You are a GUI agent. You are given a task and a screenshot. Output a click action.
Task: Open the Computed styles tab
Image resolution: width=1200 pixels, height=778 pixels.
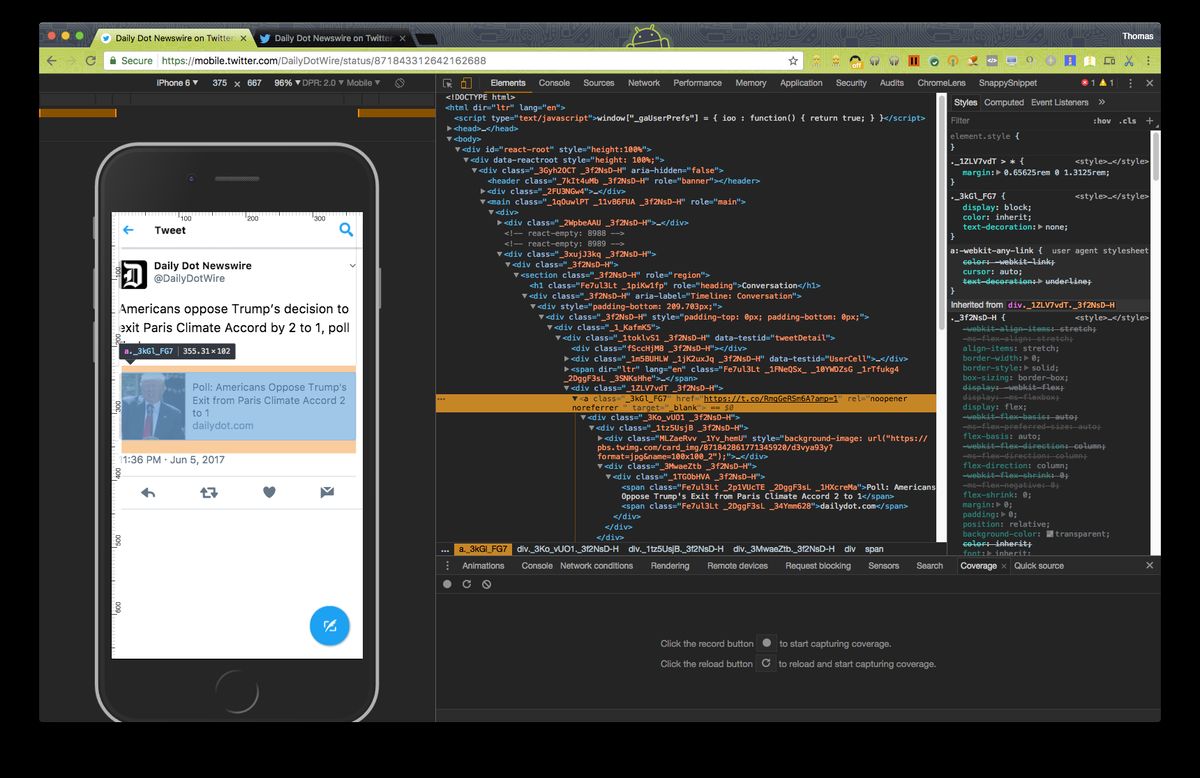tap(1003, 102)
